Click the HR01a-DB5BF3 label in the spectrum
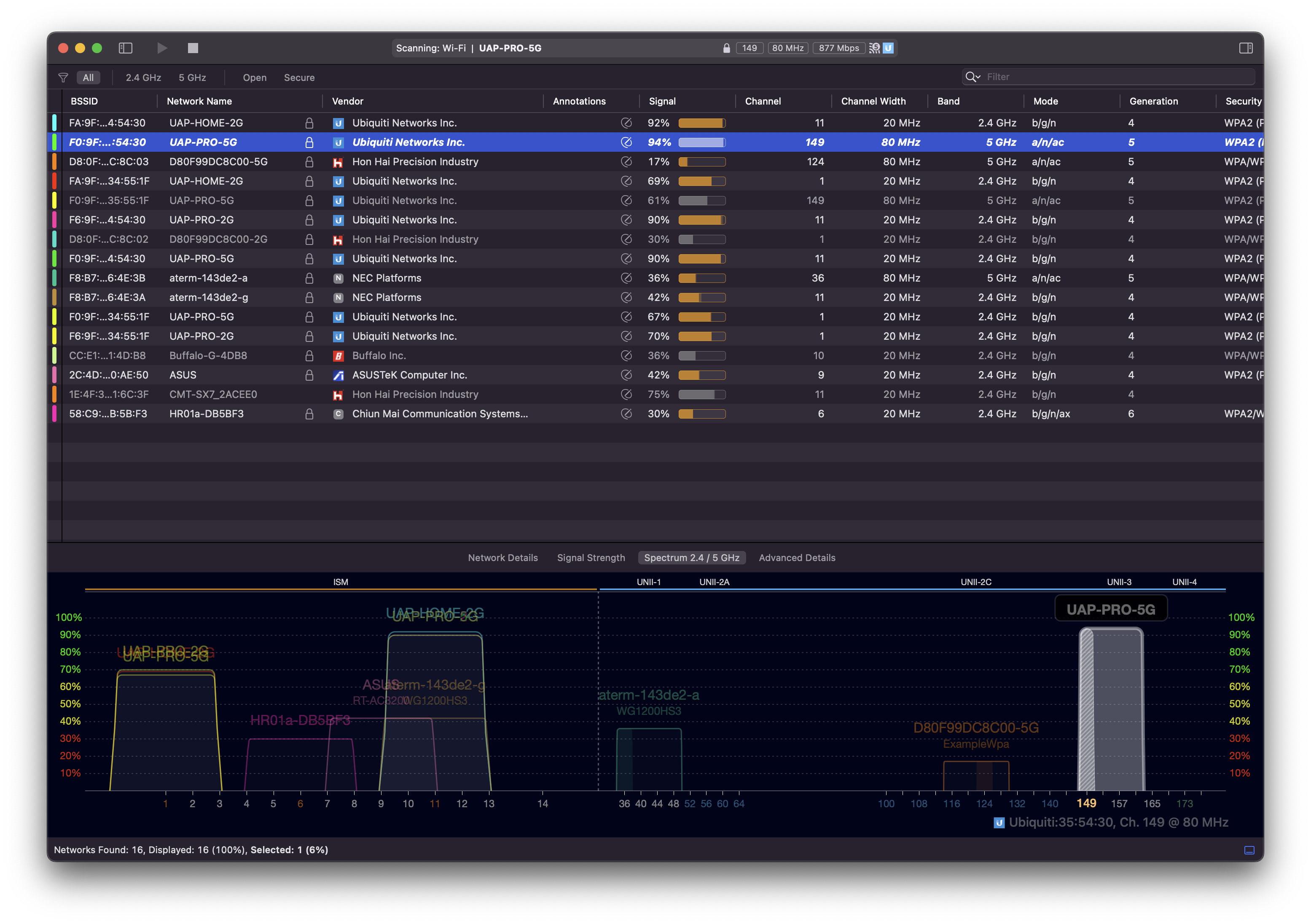The height and width of the screenshot is (924, 1311). coord(300,720)
